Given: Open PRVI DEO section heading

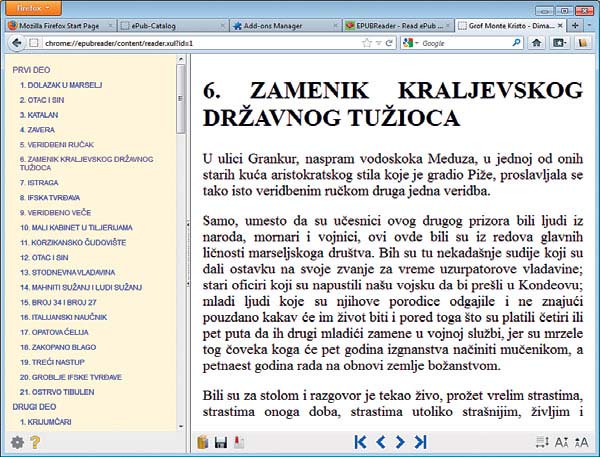Looking at the screenshot, I should pyautogui.click(x=31, y=70).
